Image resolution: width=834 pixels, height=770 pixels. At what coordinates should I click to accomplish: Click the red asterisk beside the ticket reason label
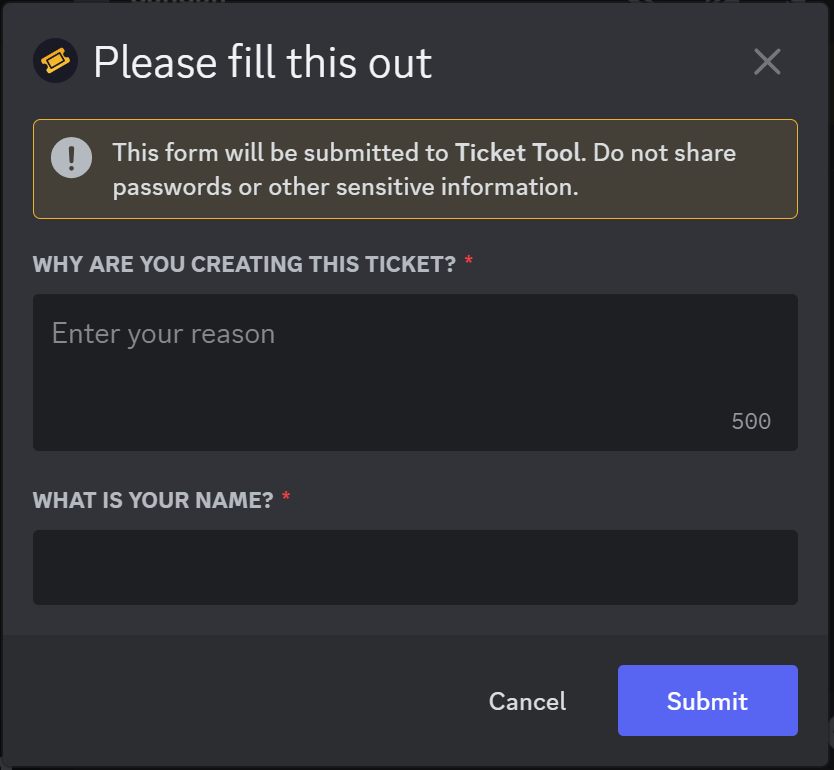pyautogui.click(x=469, y=263)
